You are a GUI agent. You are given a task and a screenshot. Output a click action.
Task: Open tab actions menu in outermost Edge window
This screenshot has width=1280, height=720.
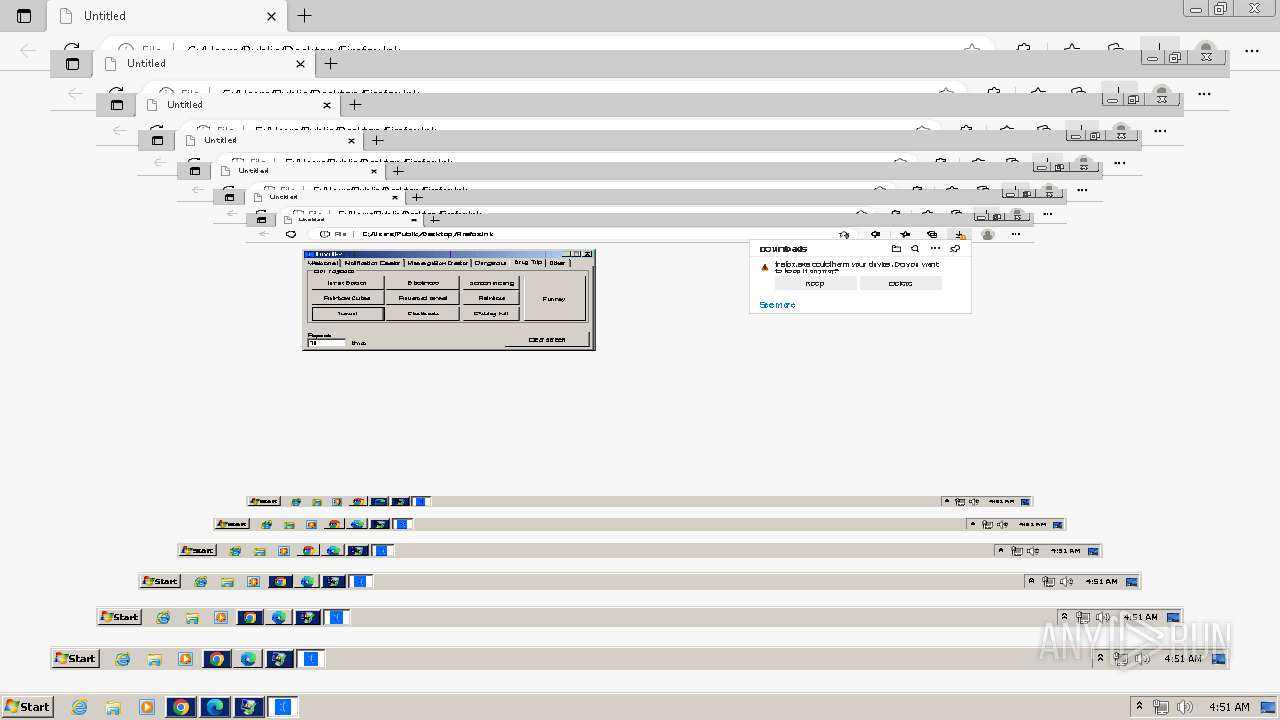pos(24,16)
